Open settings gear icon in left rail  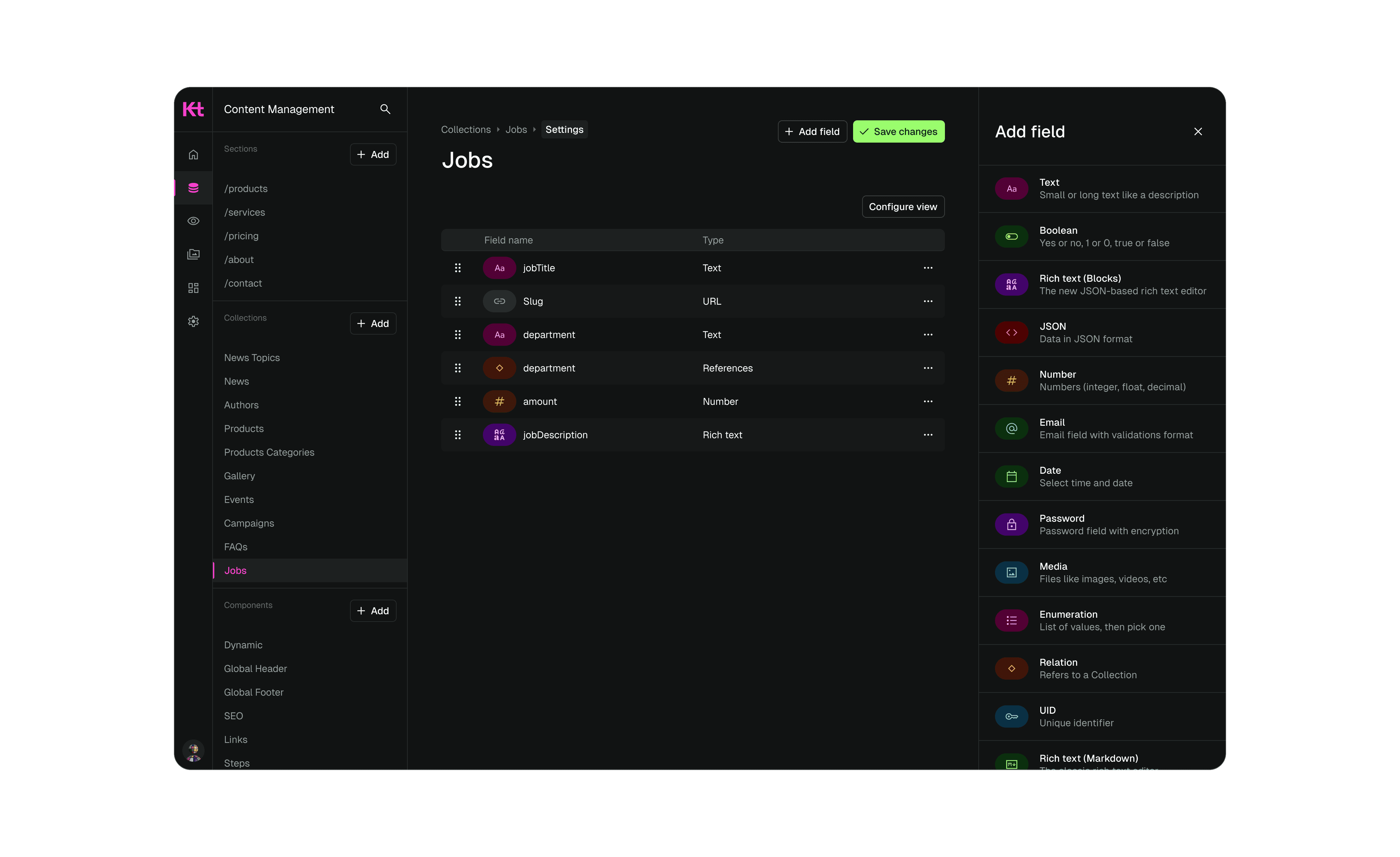click(193, 321)
